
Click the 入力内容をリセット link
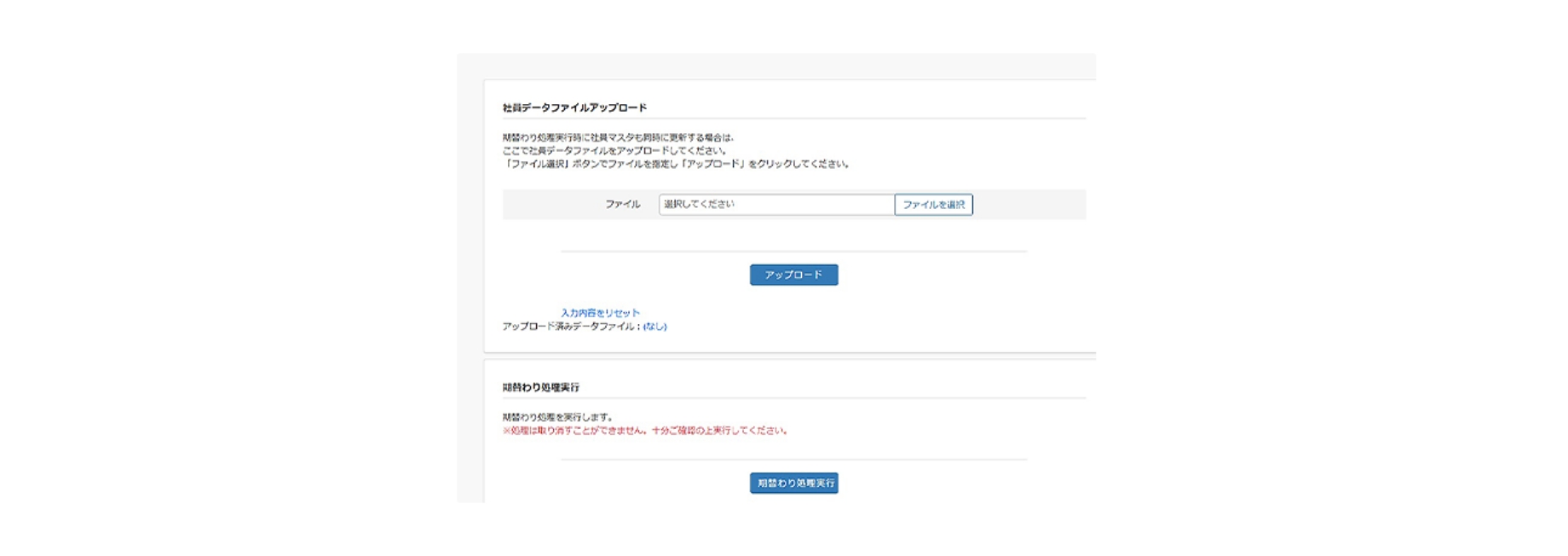coord(600,313)
